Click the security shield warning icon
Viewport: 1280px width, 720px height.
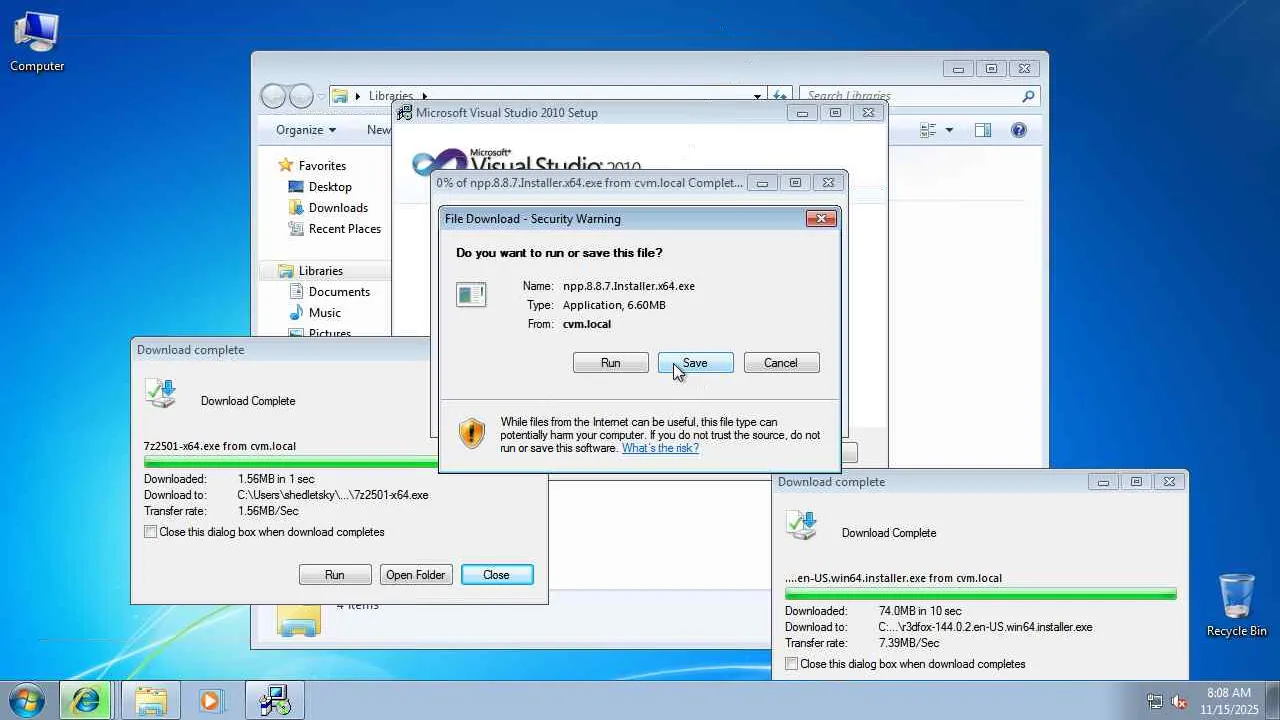(471, 434)
